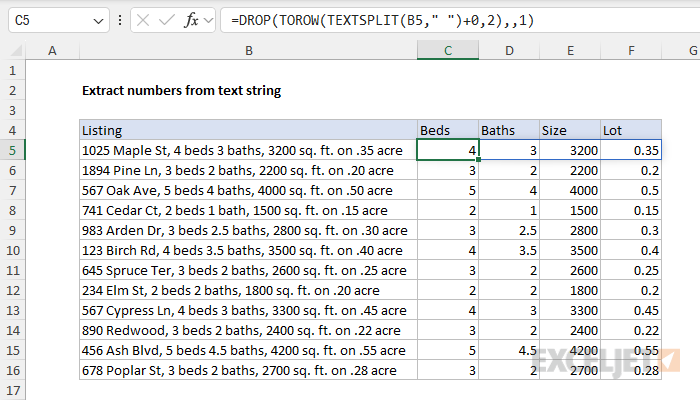
Task: Click Size cell with value 4000
Action: pos(570,191)
